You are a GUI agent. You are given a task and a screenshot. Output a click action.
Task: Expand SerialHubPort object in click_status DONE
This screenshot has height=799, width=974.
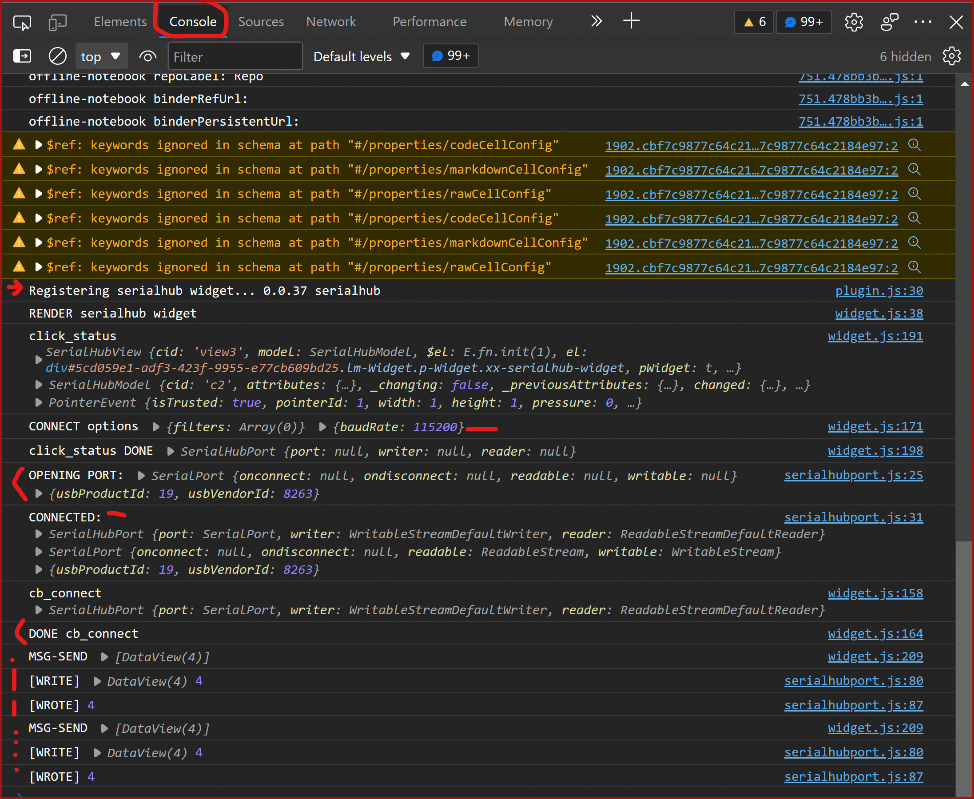pos(170,451)
